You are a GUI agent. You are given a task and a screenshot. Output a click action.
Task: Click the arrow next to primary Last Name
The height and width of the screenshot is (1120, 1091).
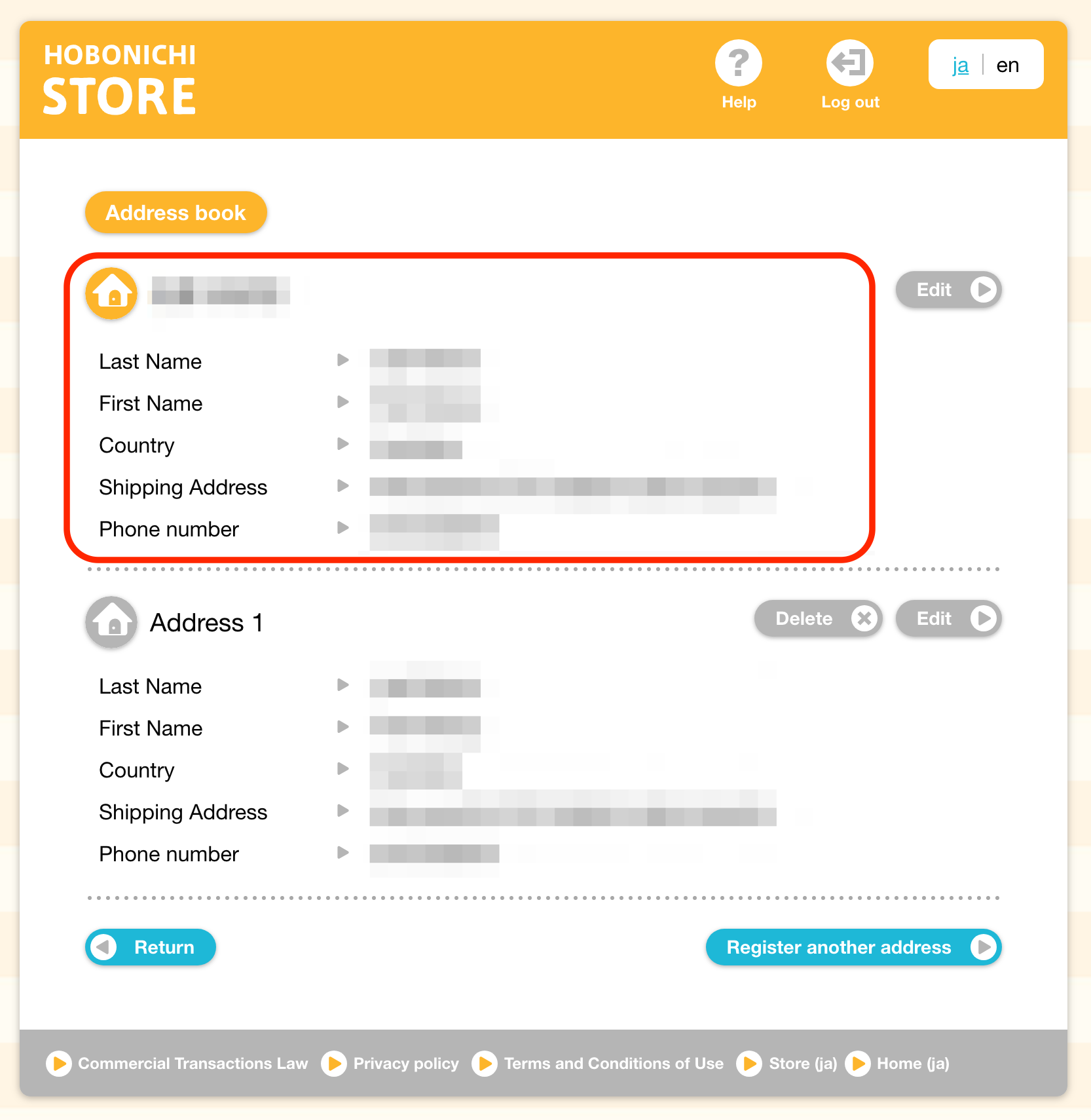pyautogui.click(x=342, y=360)
